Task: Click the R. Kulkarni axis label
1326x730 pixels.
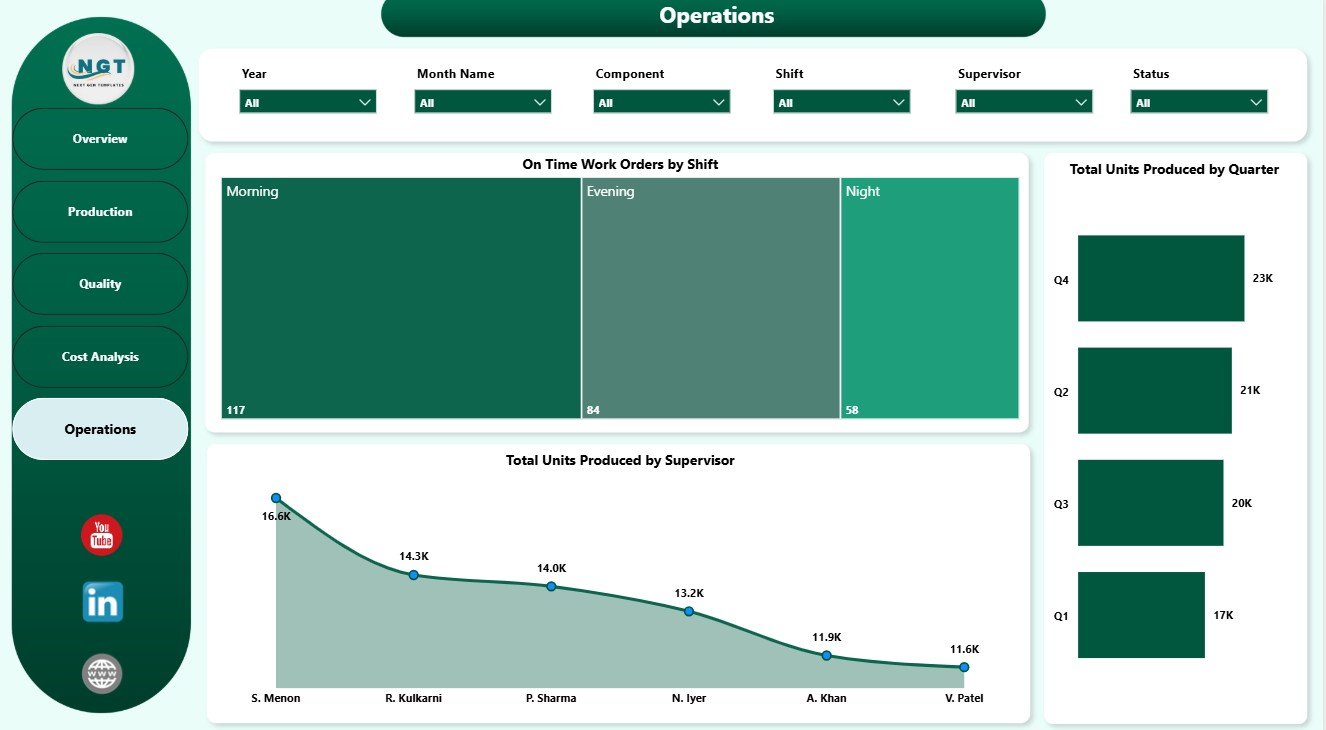Action: pyautogui.click(x=413, y=698)
